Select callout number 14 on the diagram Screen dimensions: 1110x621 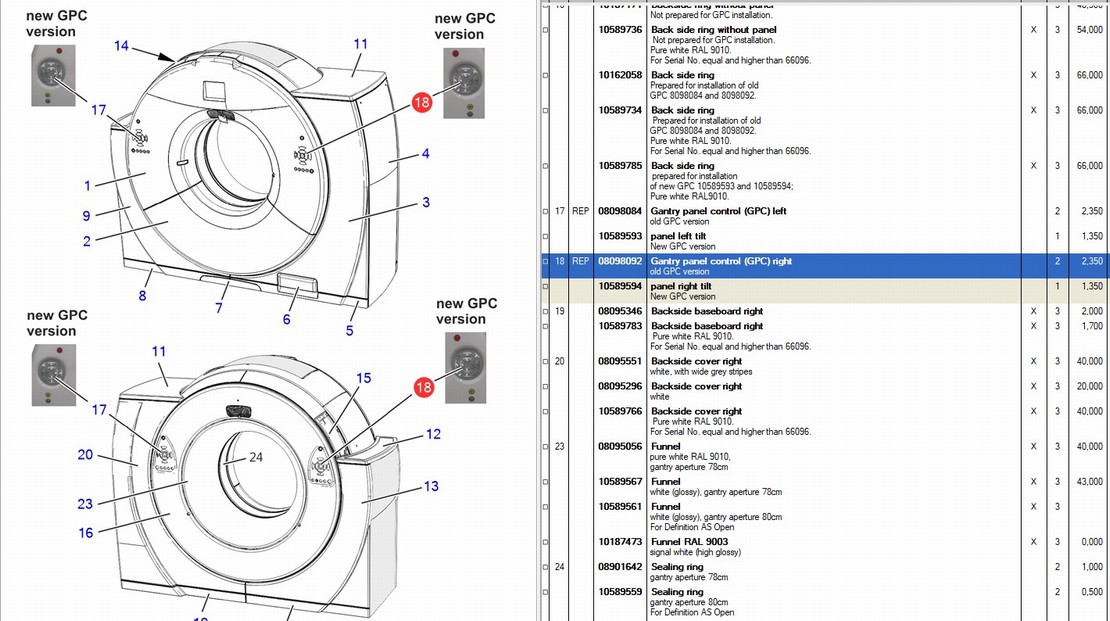pyautogui.click(x=122, y=46)
